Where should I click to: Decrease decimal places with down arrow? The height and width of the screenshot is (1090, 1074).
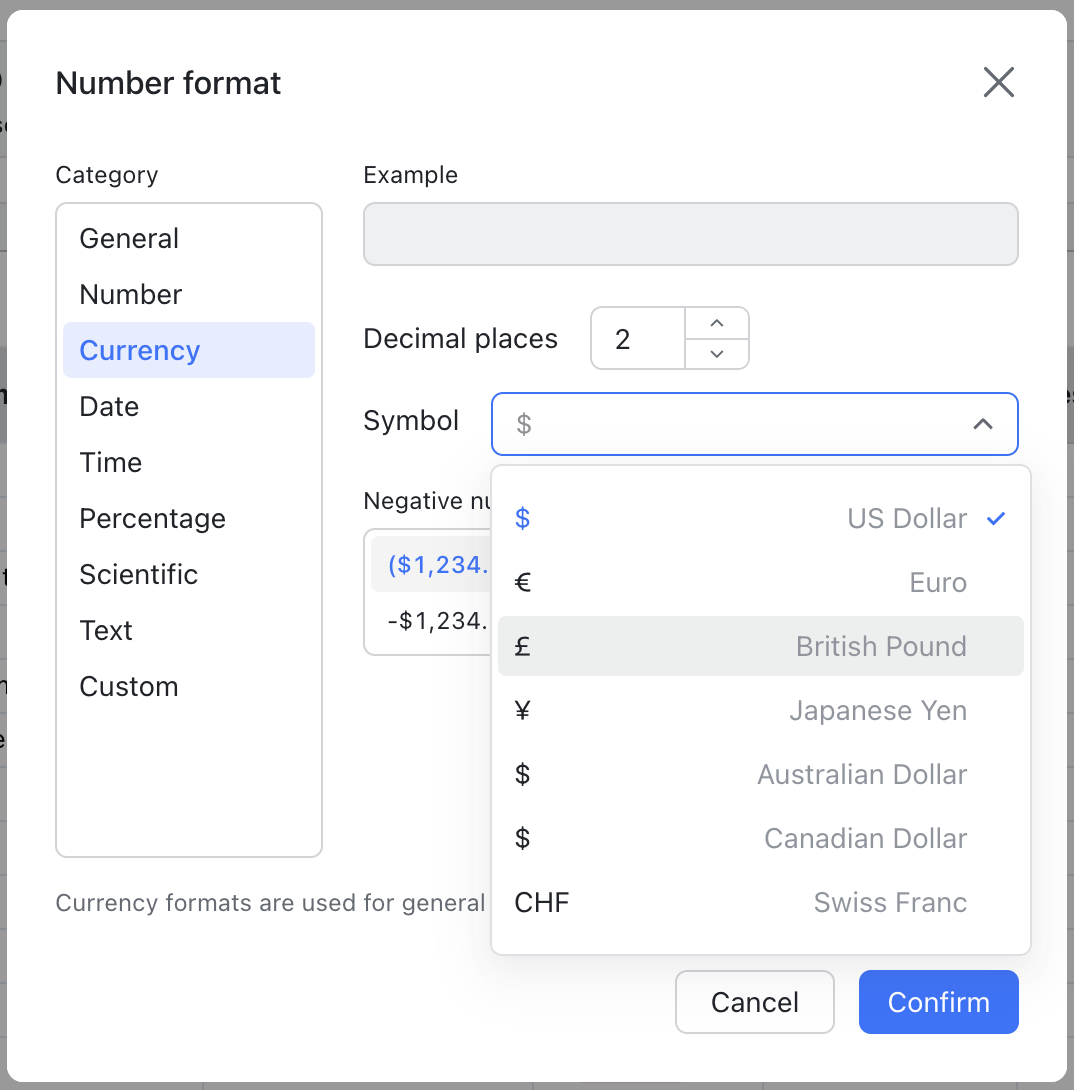pos(716,353)
